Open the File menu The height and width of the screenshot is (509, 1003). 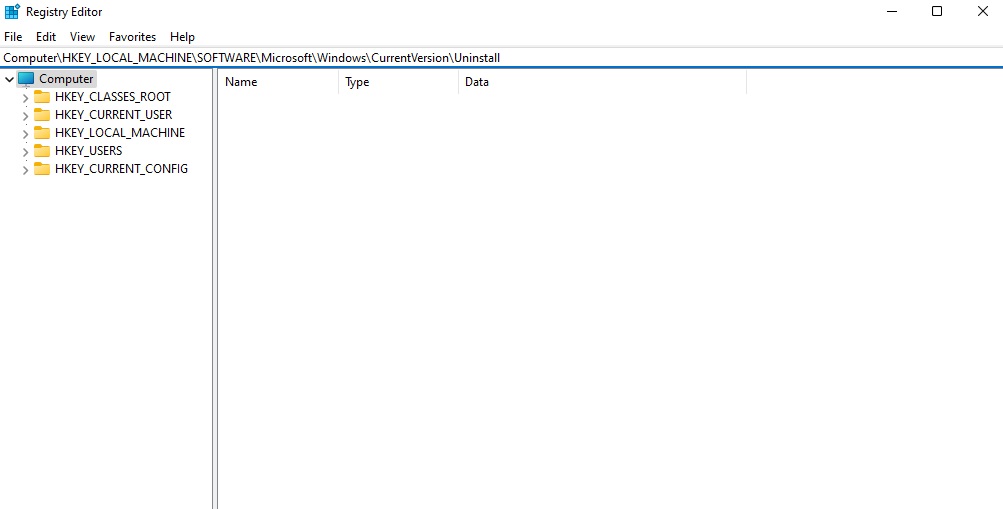(13, 37)
